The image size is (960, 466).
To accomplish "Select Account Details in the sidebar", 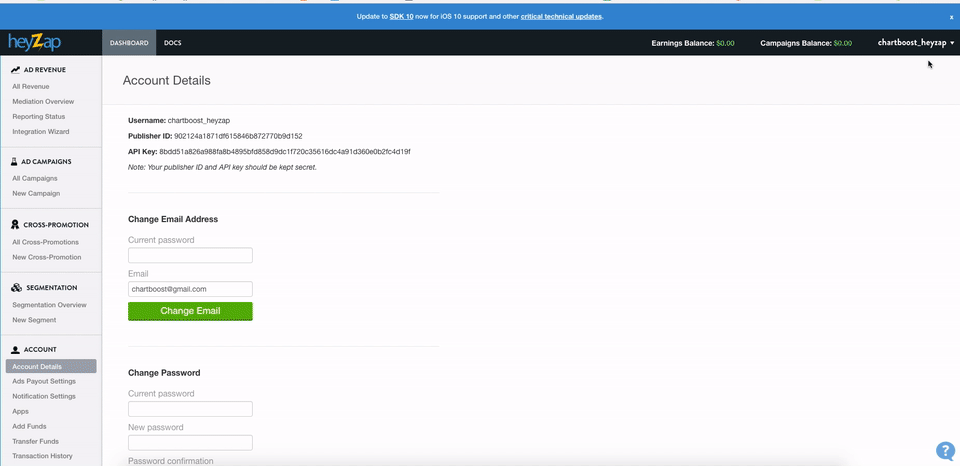I will (x=51, y=367).
